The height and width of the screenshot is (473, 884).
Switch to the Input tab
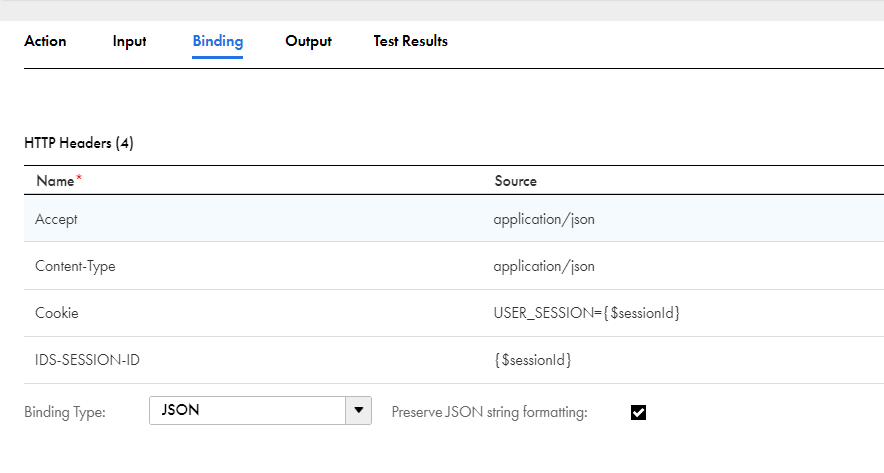coord(129,41)
